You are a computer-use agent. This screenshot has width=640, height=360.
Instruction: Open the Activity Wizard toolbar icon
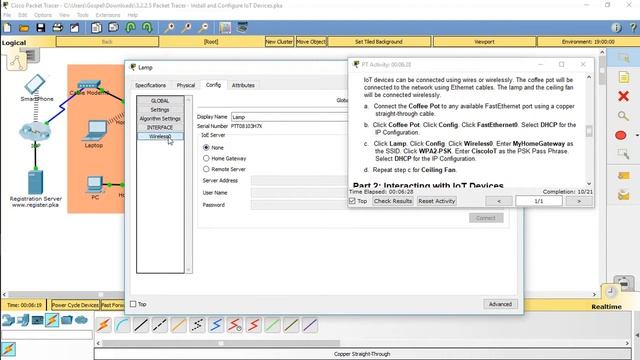click(74, 28)
